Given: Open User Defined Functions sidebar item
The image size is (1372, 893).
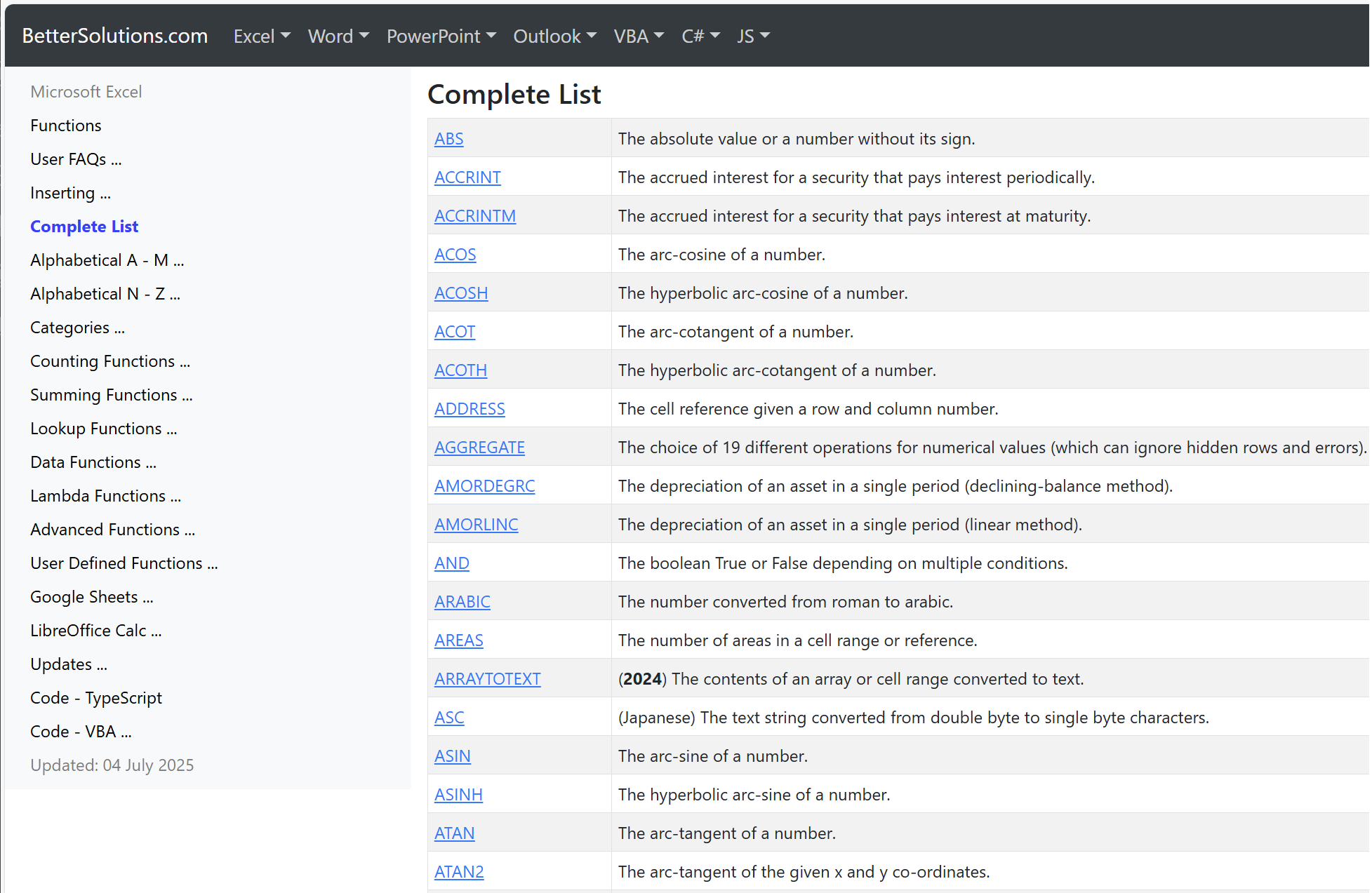Looking at the screenshot, I should point(124,563).
